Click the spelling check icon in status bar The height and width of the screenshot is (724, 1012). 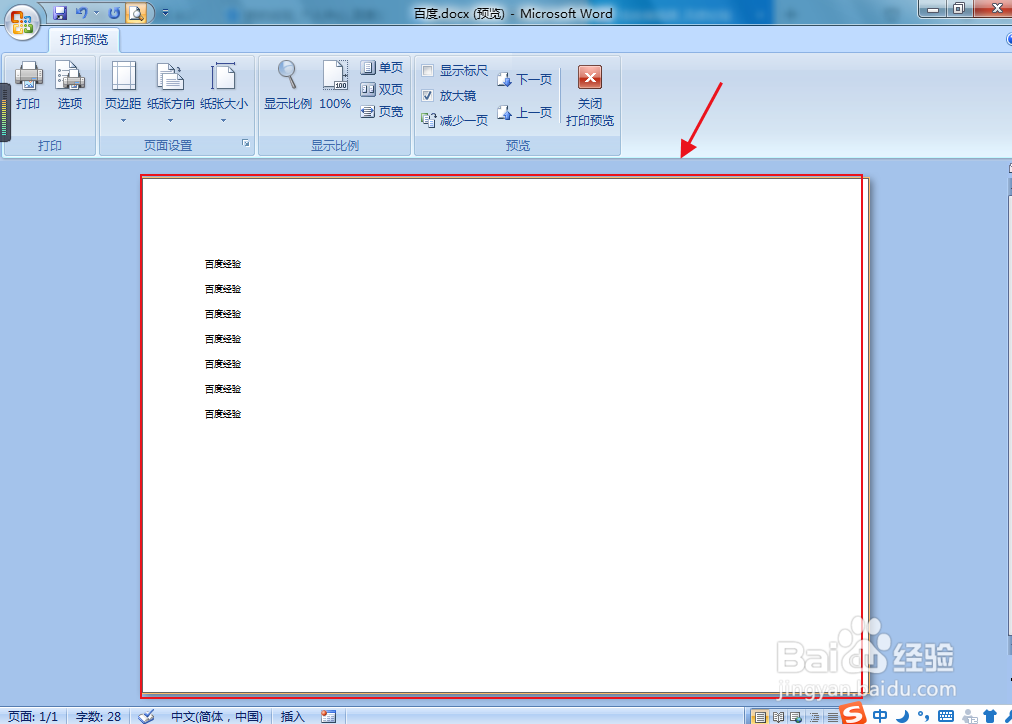click(145, 715)
